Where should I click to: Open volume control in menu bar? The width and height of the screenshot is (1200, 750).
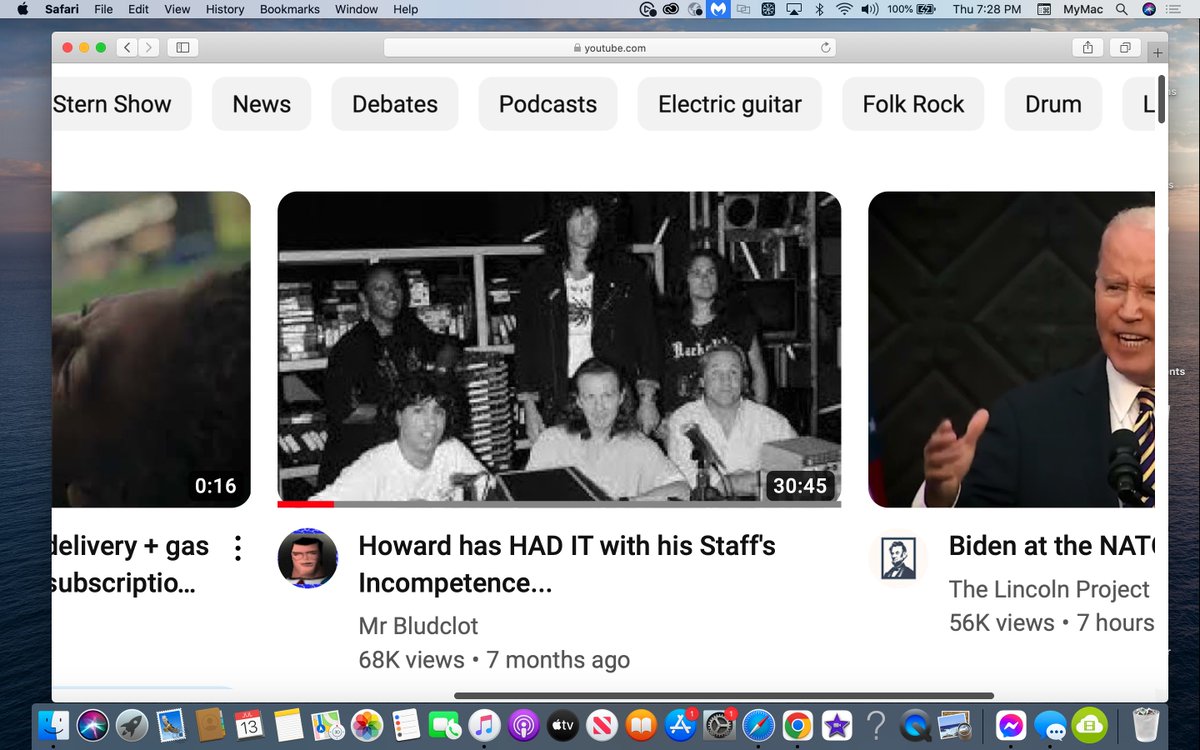tap(869, 9)
